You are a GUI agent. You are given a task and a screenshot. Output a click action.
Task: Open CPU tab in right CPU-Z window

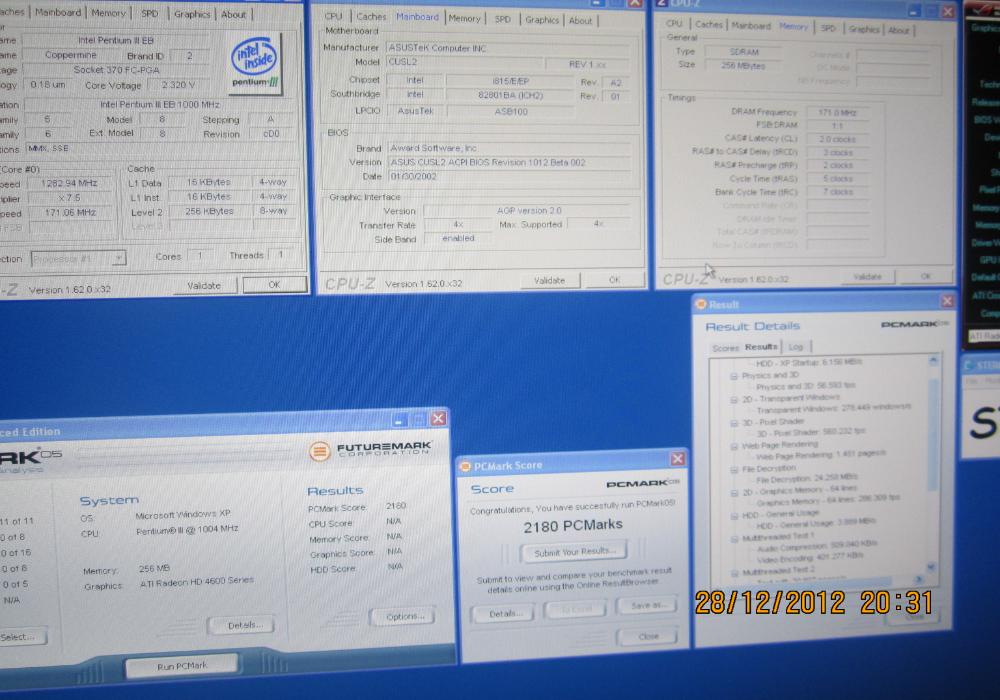pyautogui.click(x=674, y=24)
